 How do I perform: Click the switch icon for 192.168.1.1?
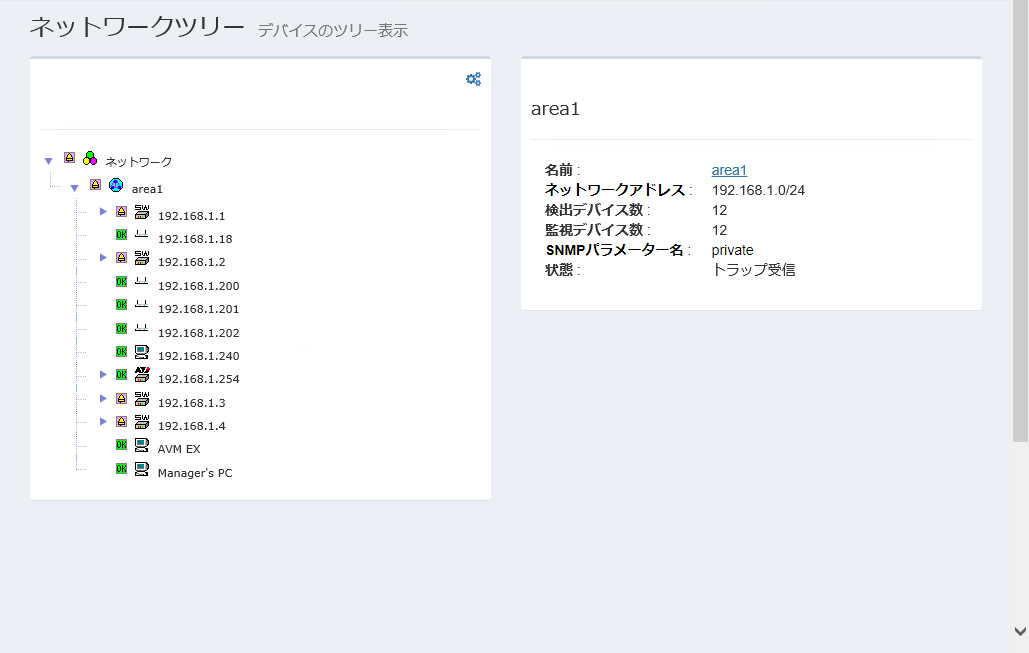[x=142, y=212]
